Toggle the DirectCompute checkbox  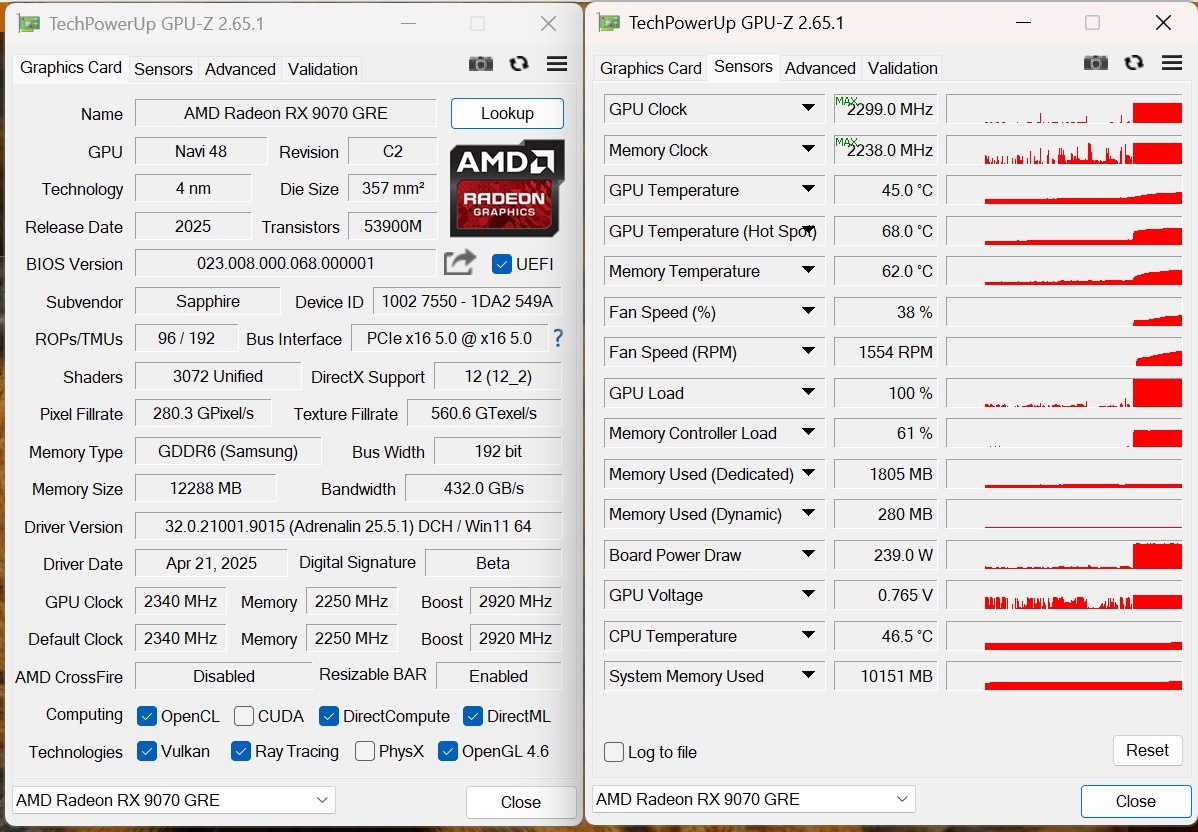[329, 716]
